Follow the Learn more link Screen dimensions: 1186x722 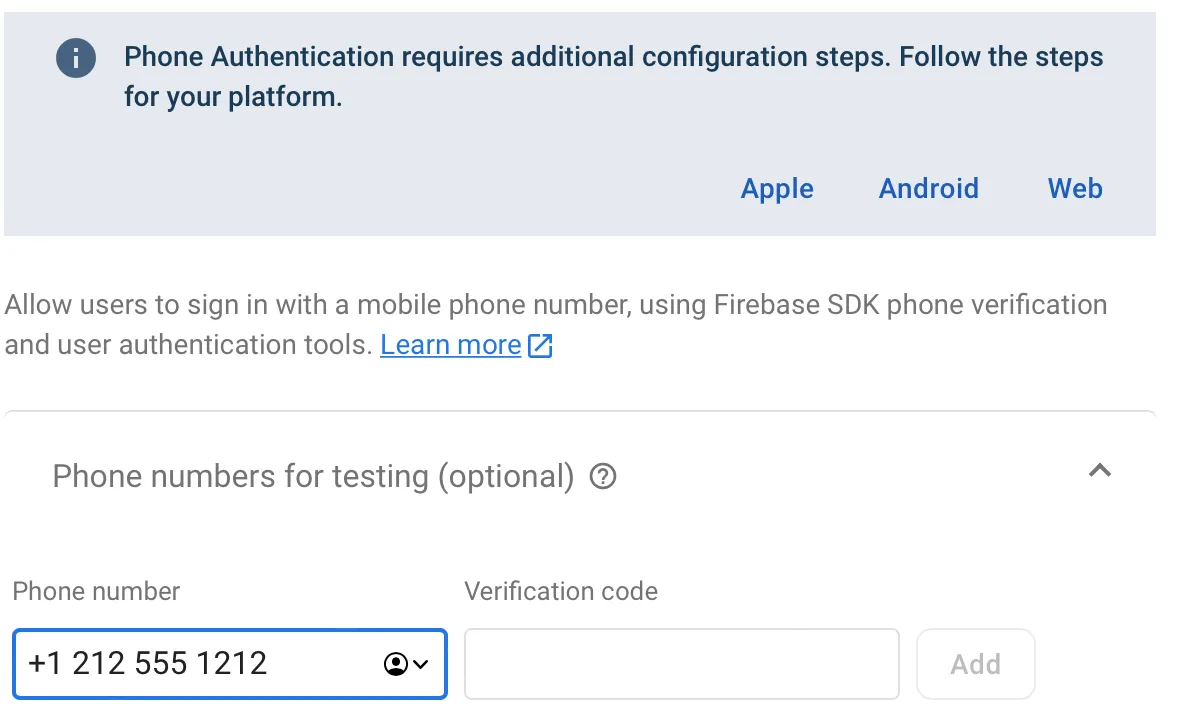coord(451,345)
